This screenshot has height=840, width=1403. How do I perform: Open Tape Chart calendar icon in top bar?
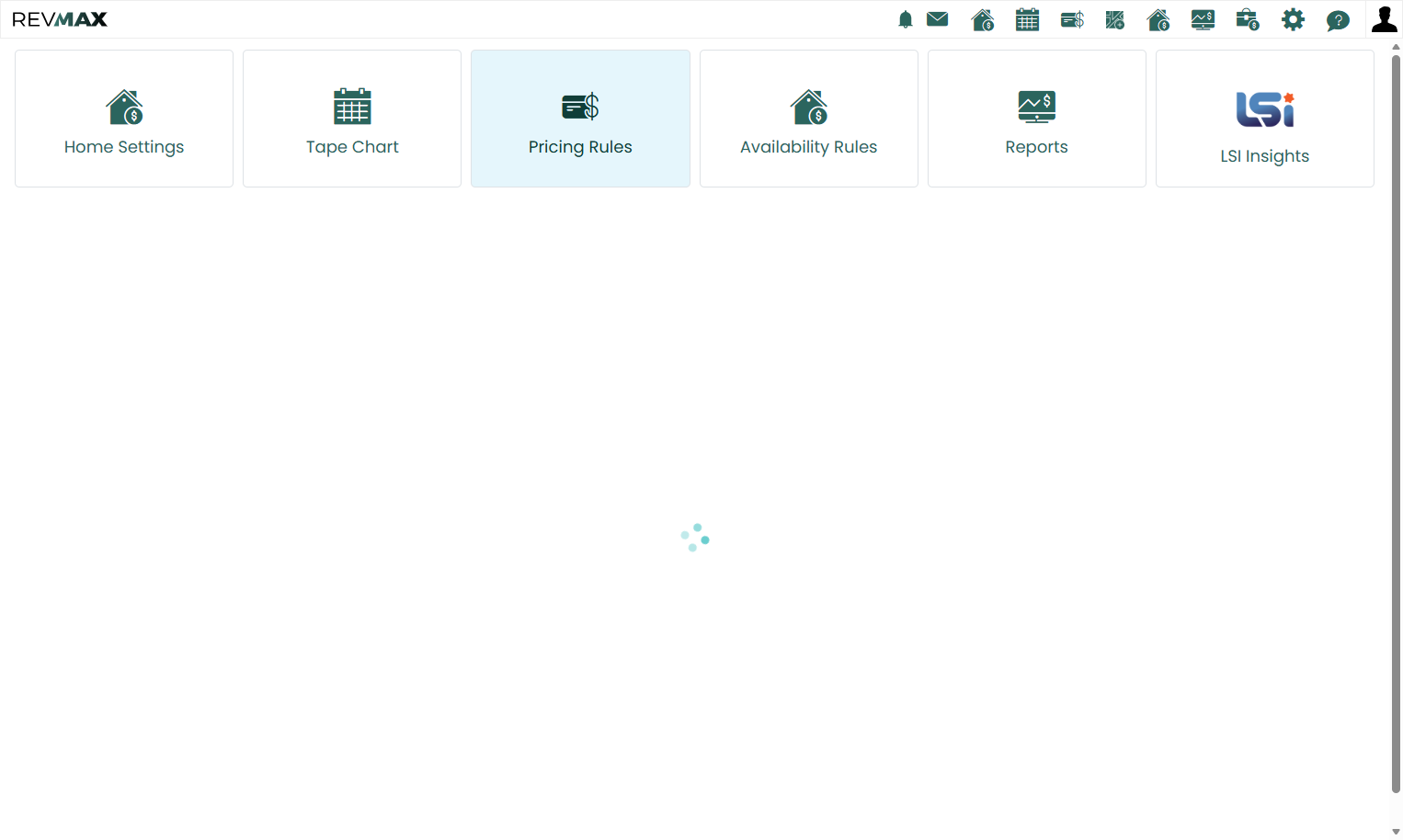point(1028,19)
